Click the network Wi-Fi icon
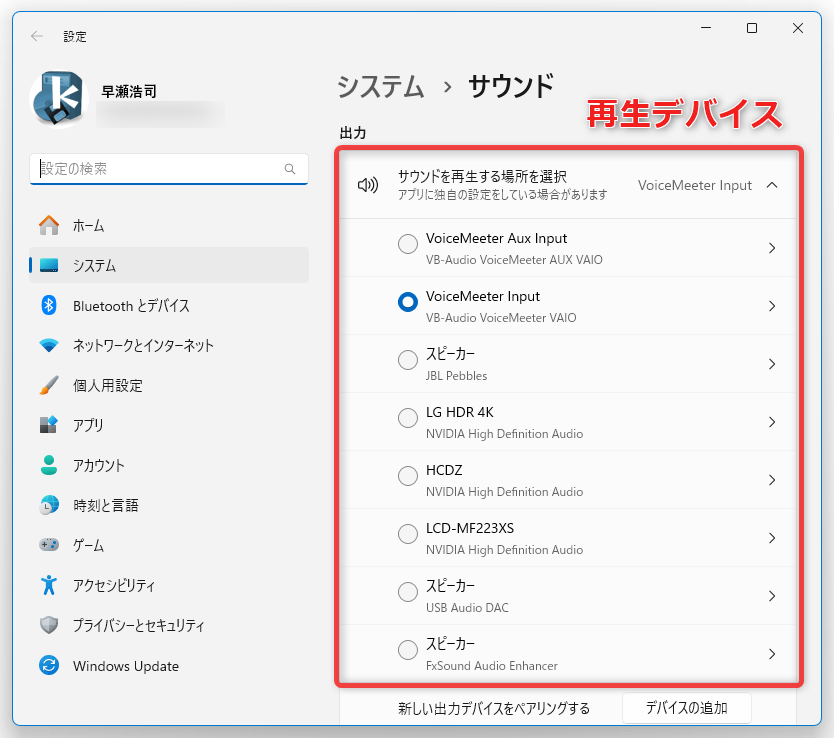 (49, 346)
